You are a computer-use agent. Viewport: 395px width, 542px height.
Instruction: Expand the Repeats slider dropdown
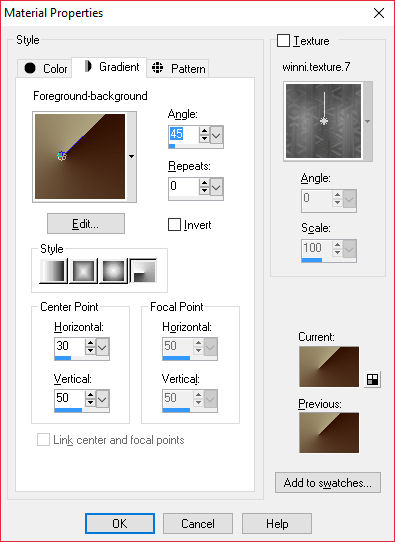[217, 187]
